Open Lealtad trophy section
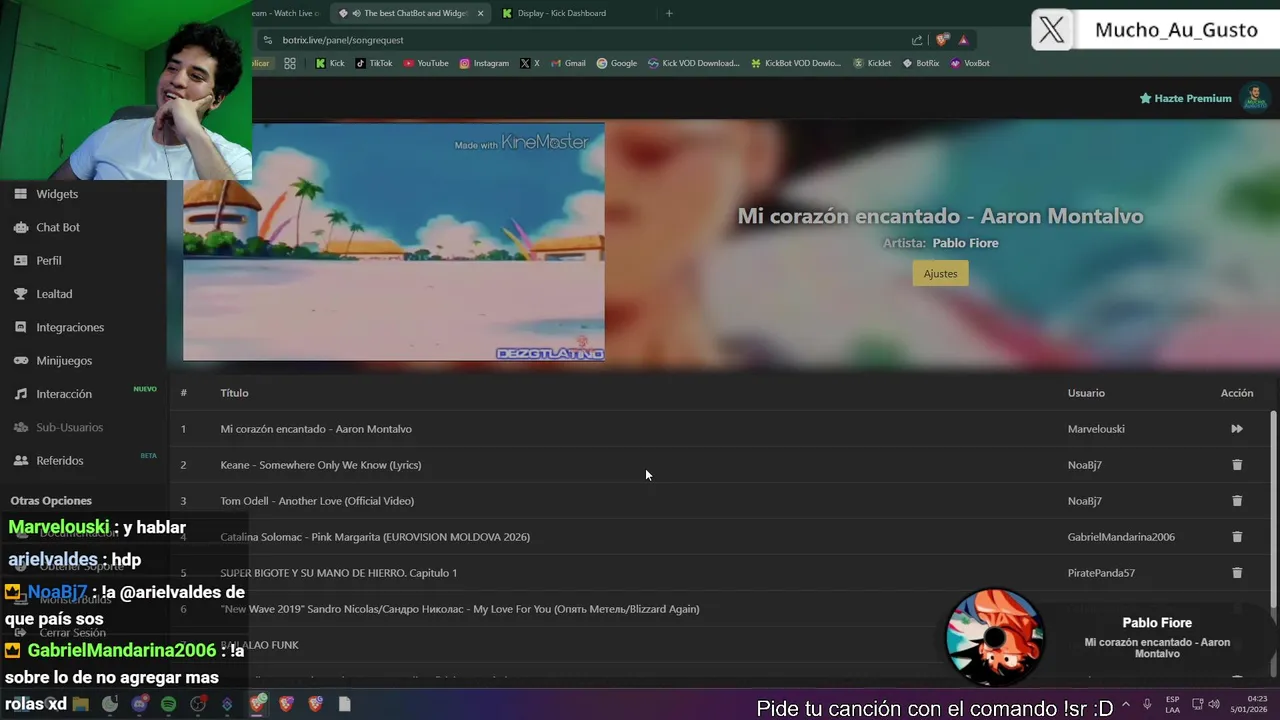The height and width of the screenshot is (720, 1280). (54, 294)
